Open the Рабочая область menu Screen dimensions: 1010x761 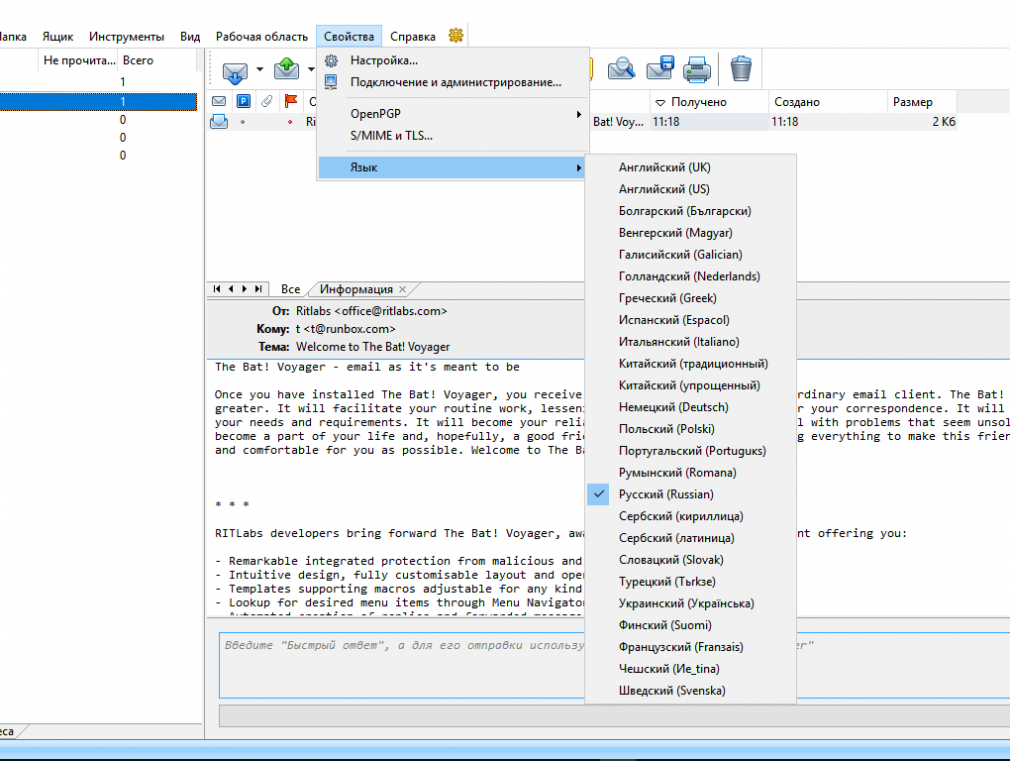click(x=262, y=37)
